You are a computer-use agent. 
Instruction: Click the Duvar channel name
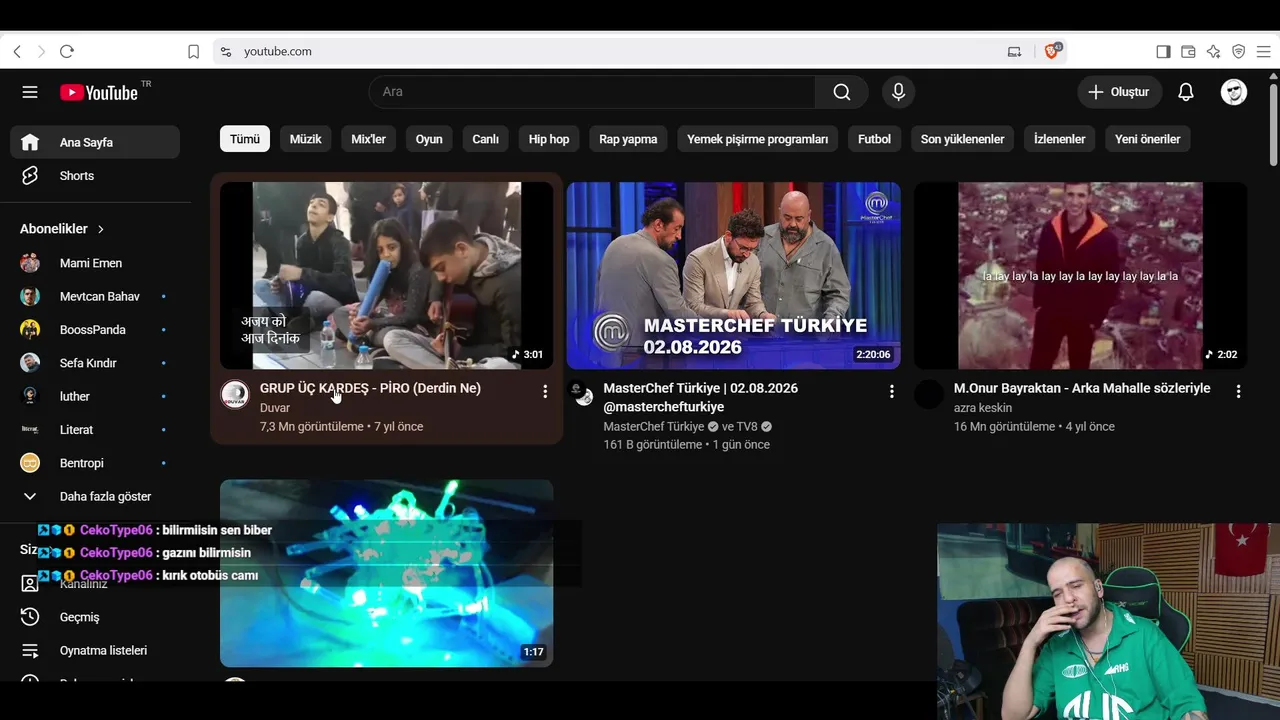click(275, 408)
